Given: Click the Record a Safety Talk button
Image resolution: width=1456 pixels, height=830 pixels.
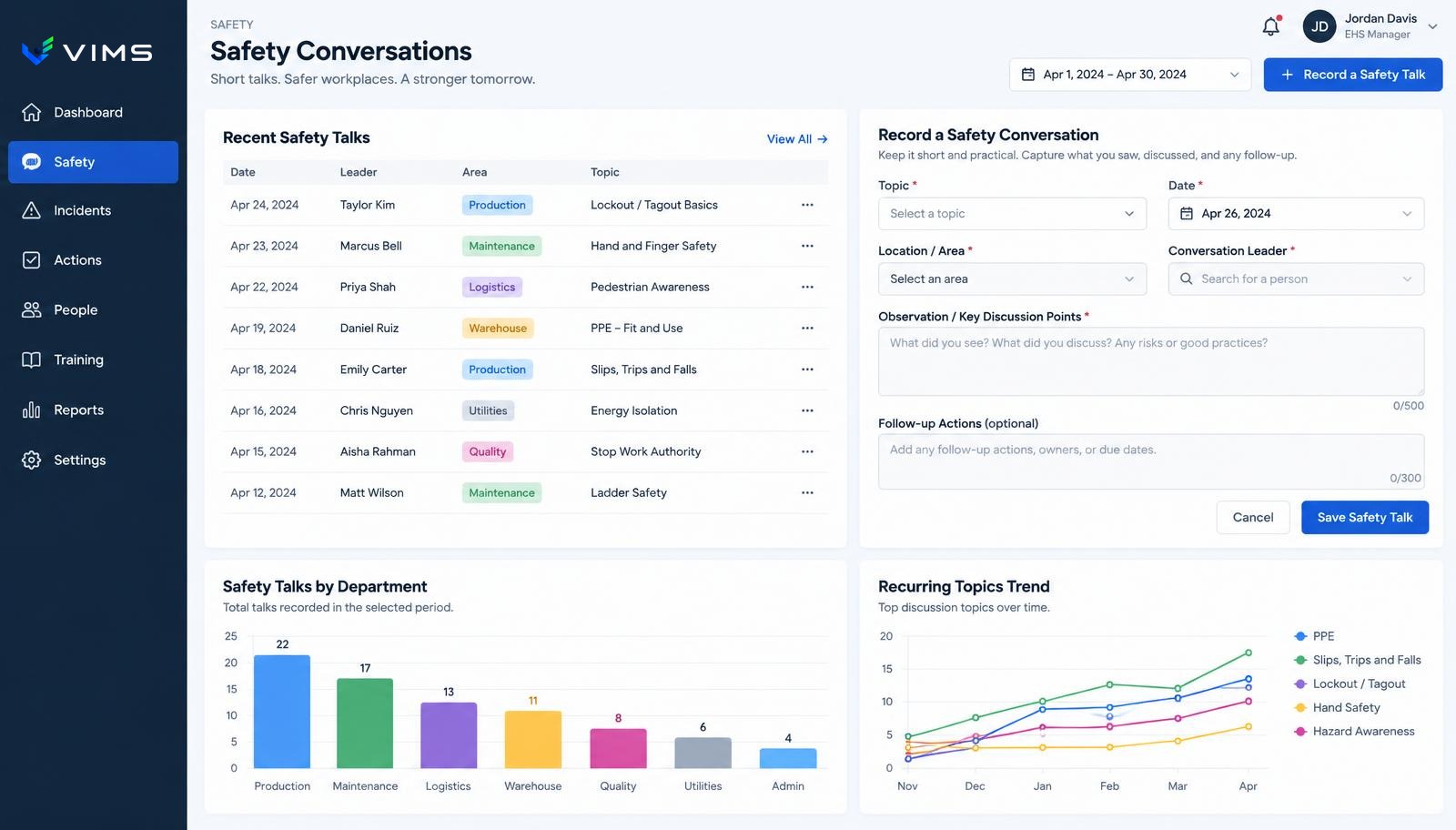Looking at the screenshot, I should (1352, 75).
